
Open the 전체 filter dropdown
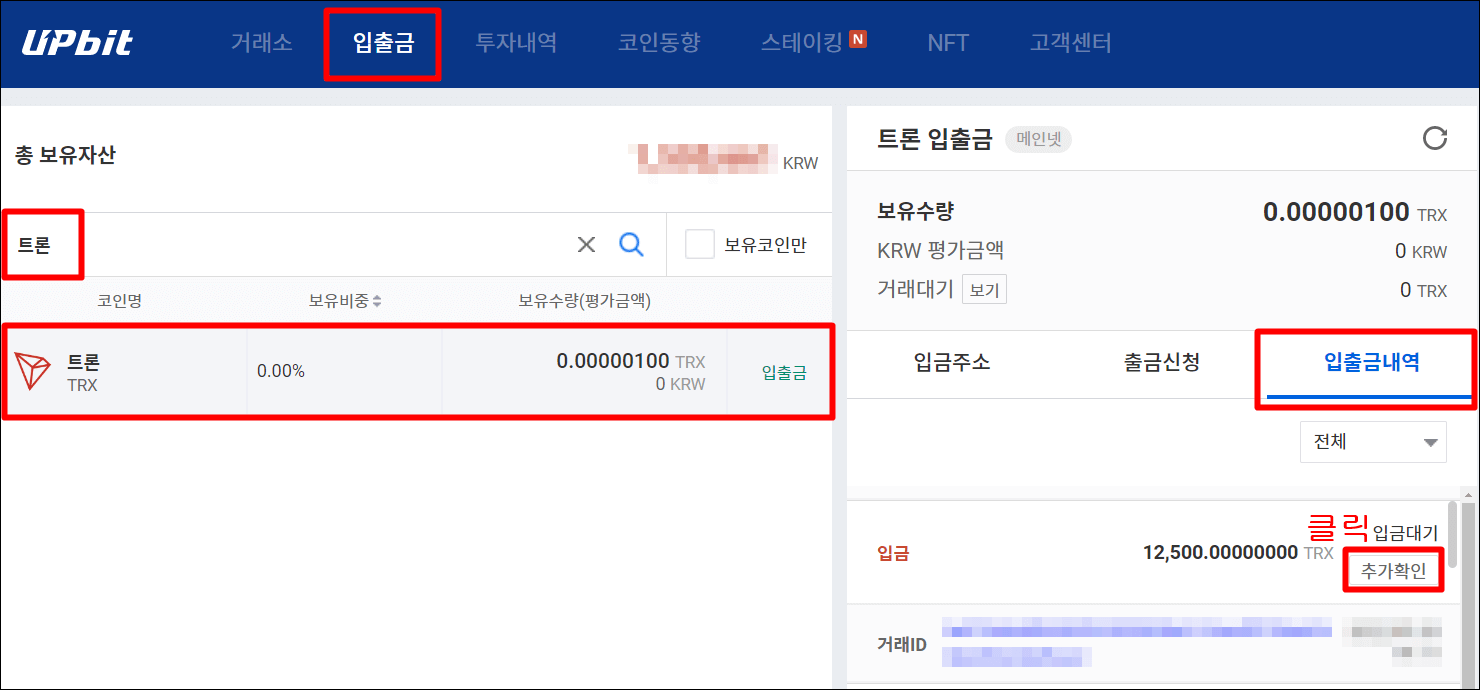[x=1373, y=441]
